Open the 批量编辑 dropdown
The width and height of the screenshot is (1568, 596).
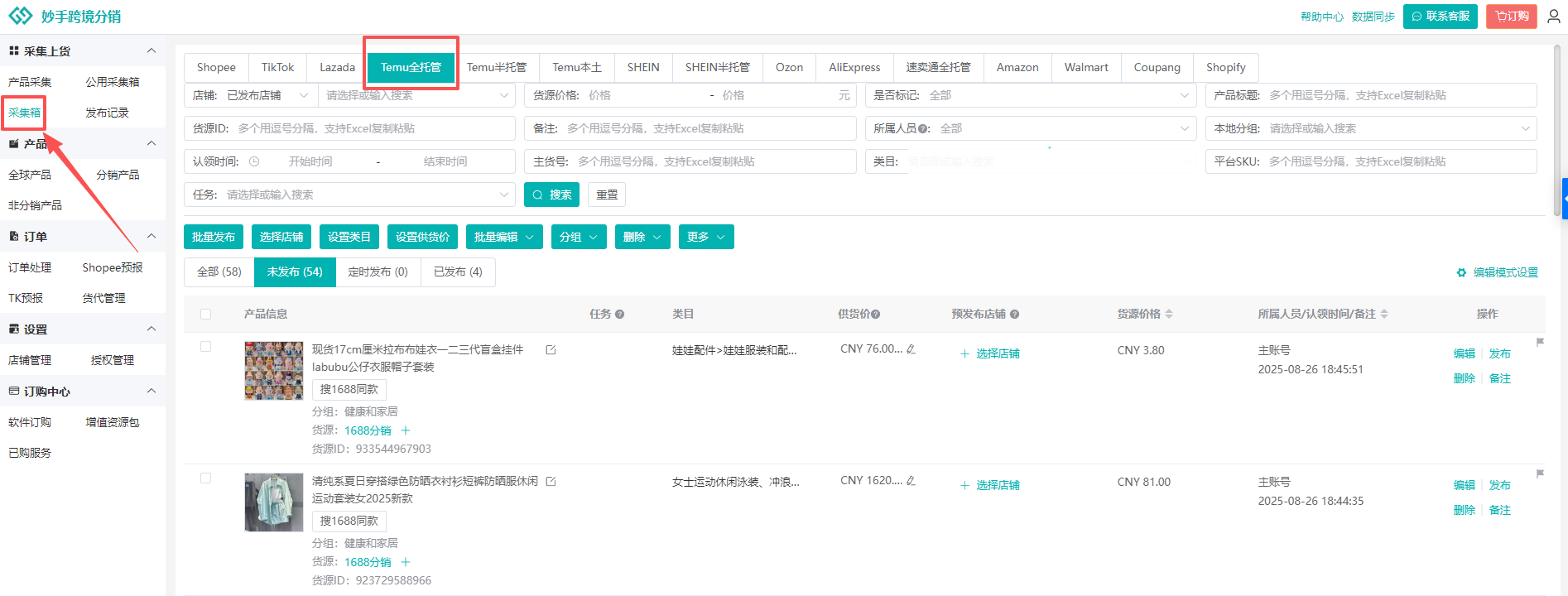click(x=503, y=237)
